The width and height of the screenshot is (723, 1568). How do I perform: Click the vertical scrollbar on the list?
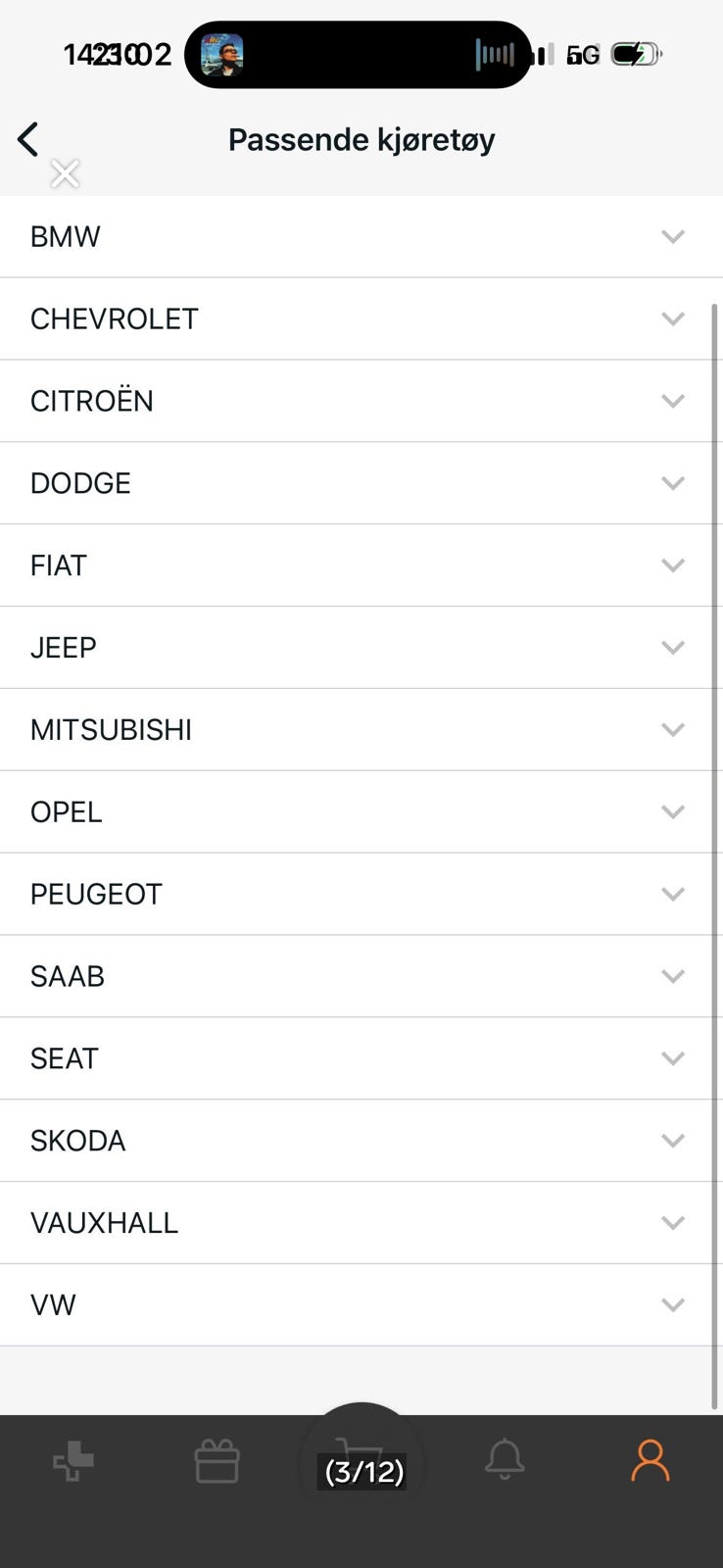click(715, 853)
